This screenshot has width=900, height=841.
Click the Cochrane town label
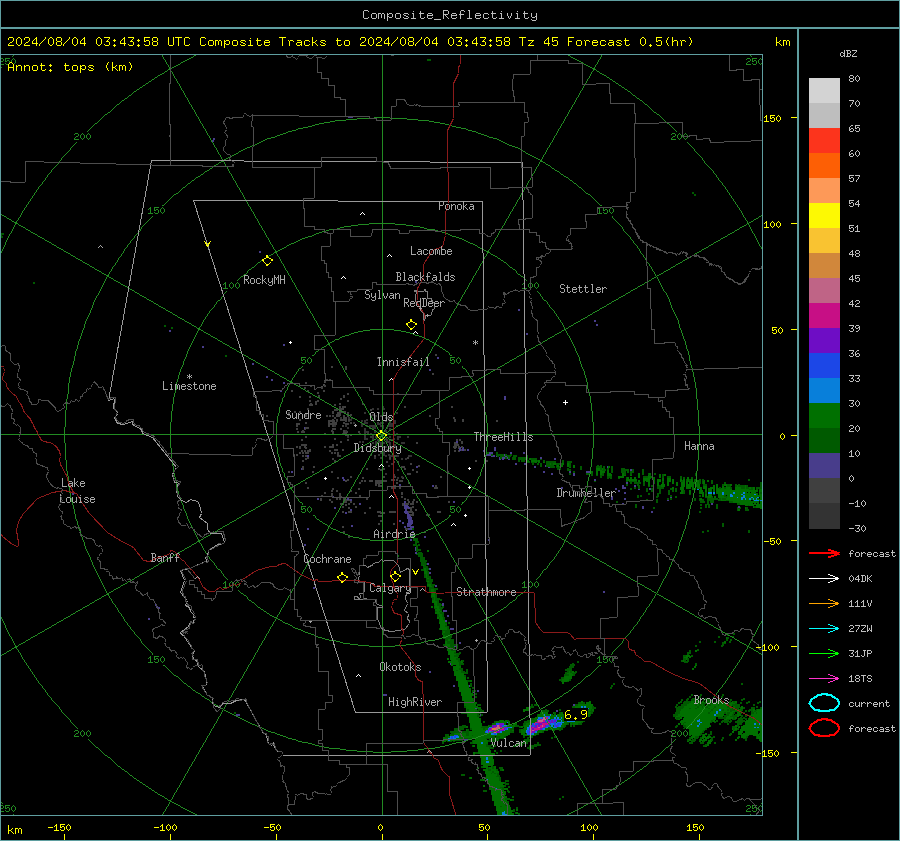point(327,559)
